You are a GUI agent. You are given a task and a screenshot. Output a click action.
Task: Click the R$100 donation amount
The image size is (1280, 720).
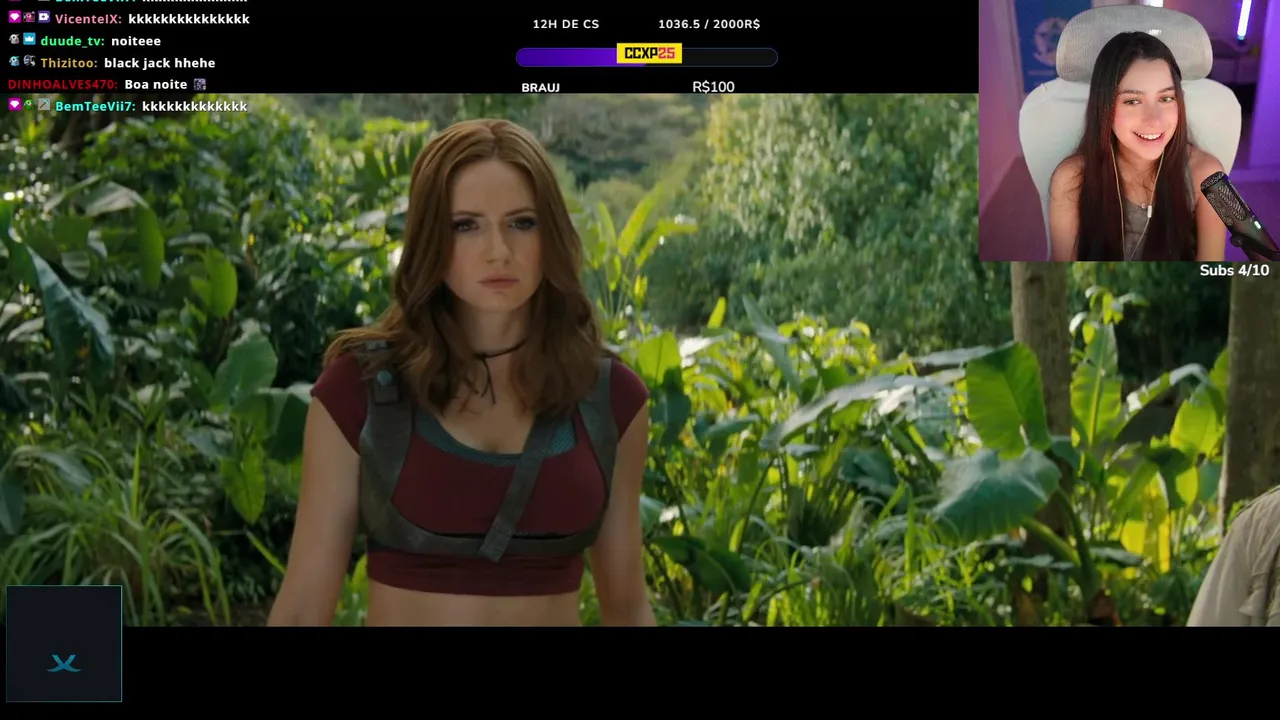coord(713,87)
